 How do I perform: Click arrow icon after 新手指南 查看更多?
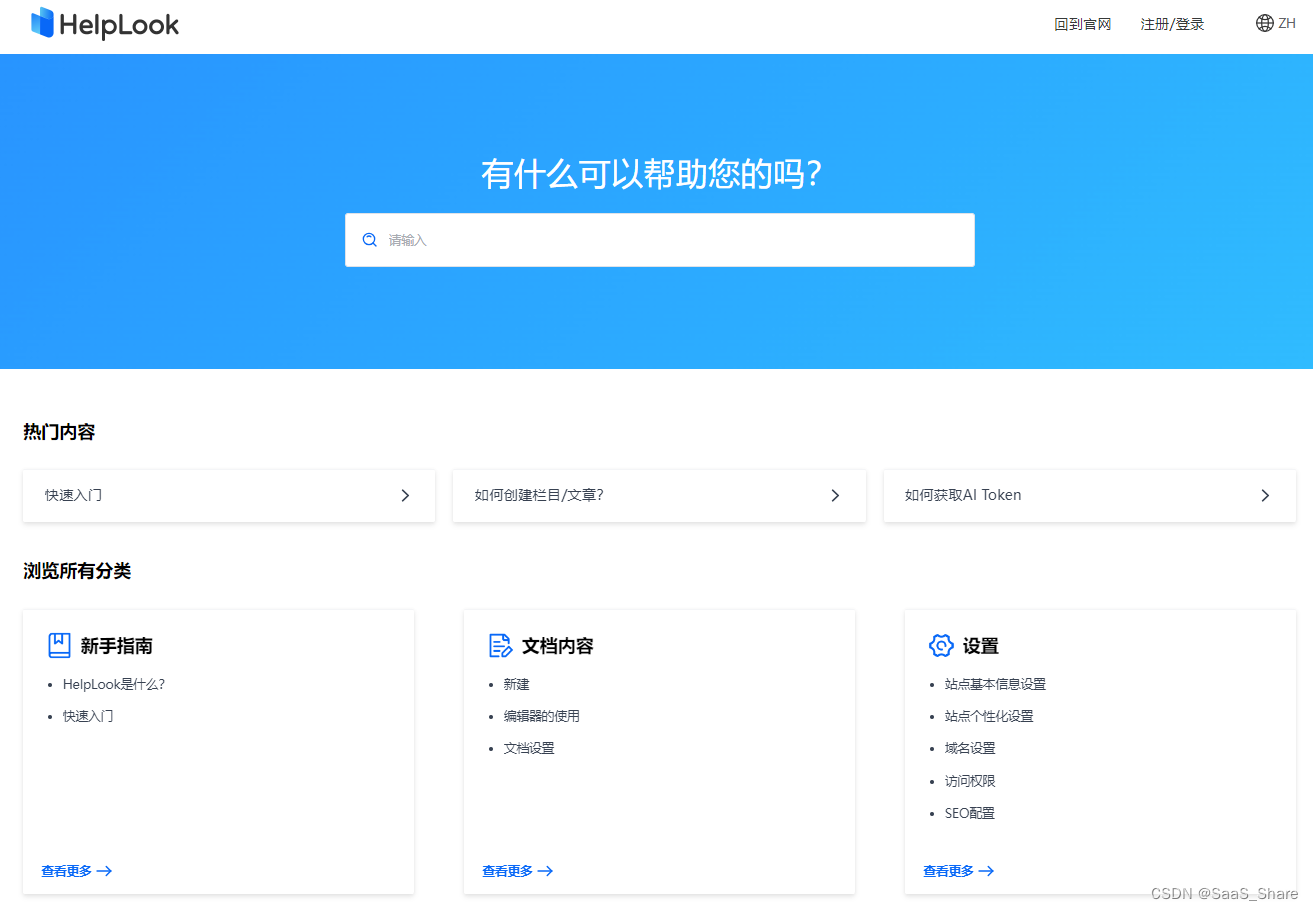(x=104, y=871)
